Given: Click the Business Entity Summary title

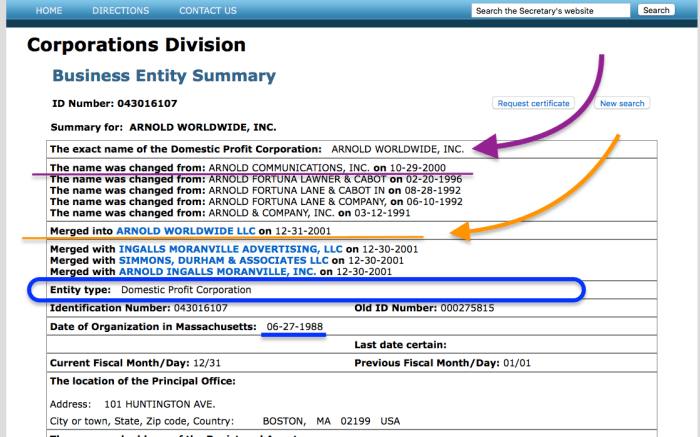Looking at the screenshot, I should [x=164, y=76].
